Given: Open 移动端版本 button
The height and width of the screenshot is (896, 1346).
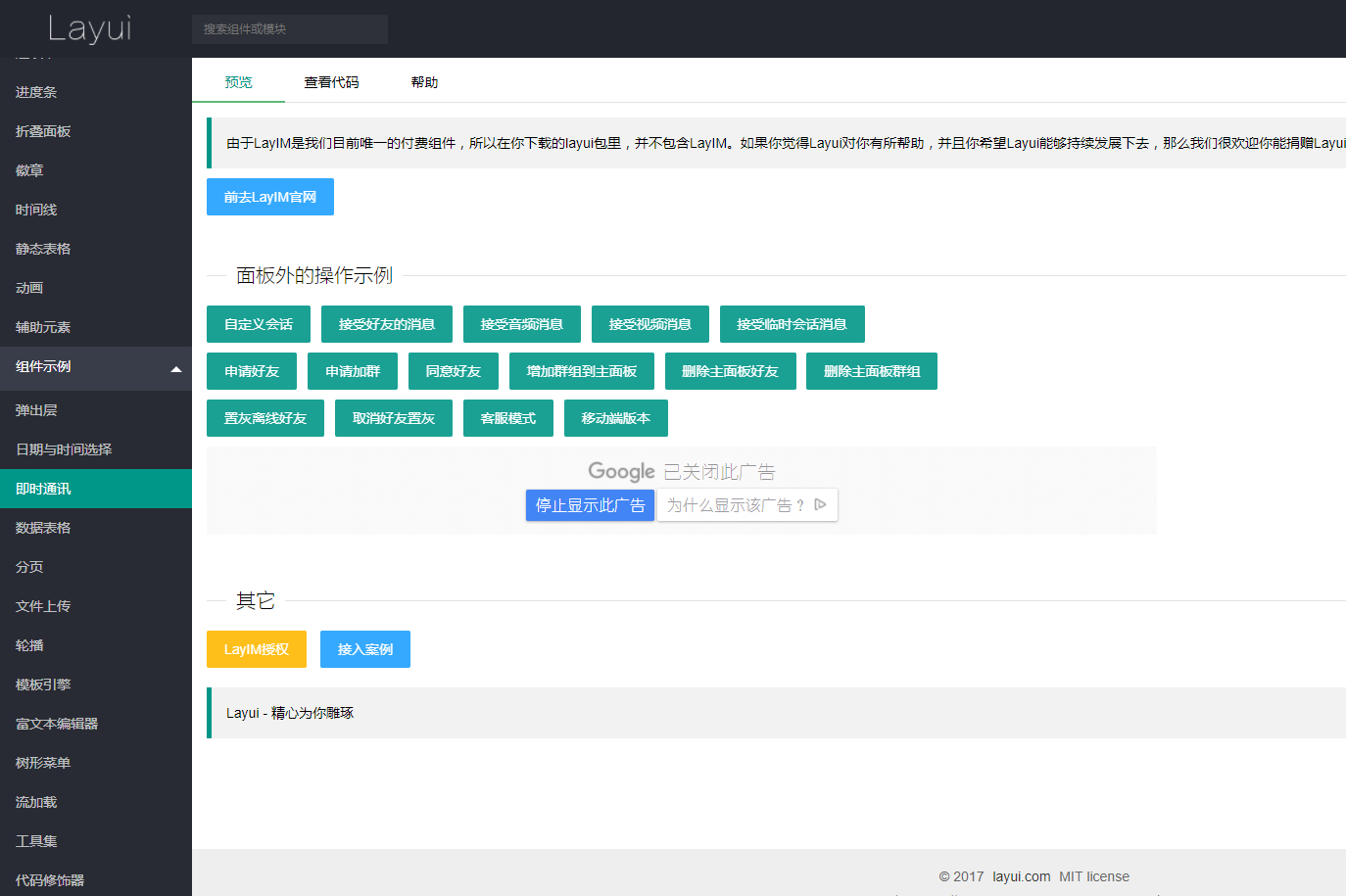Looking at the screenshot, I should click(616, 418).
